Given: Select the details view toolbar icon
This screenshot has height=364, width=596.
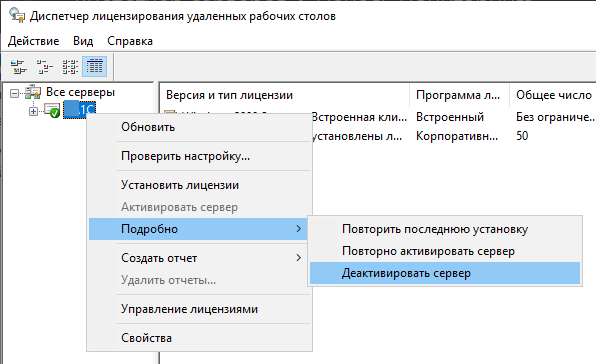Looking at the screenshot, I should (x=95, y=66).
